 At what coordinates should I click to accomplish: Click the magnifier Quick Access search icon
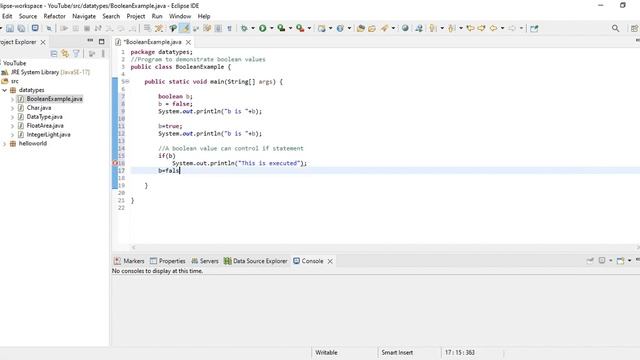pyautogui.click(x=616, y=28)
